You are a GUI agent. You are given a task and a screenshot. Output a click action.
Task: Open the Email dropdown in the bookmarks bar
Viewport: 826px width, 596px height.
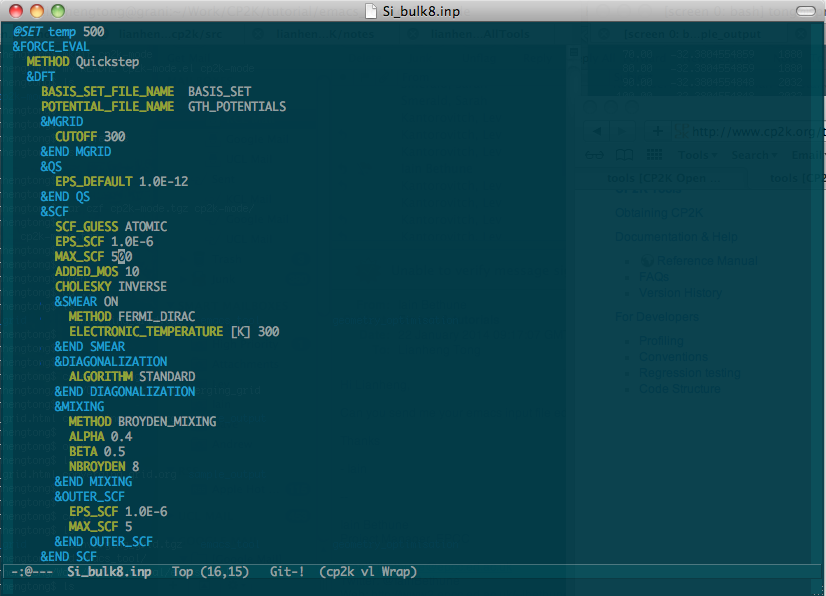pos(808,154)
